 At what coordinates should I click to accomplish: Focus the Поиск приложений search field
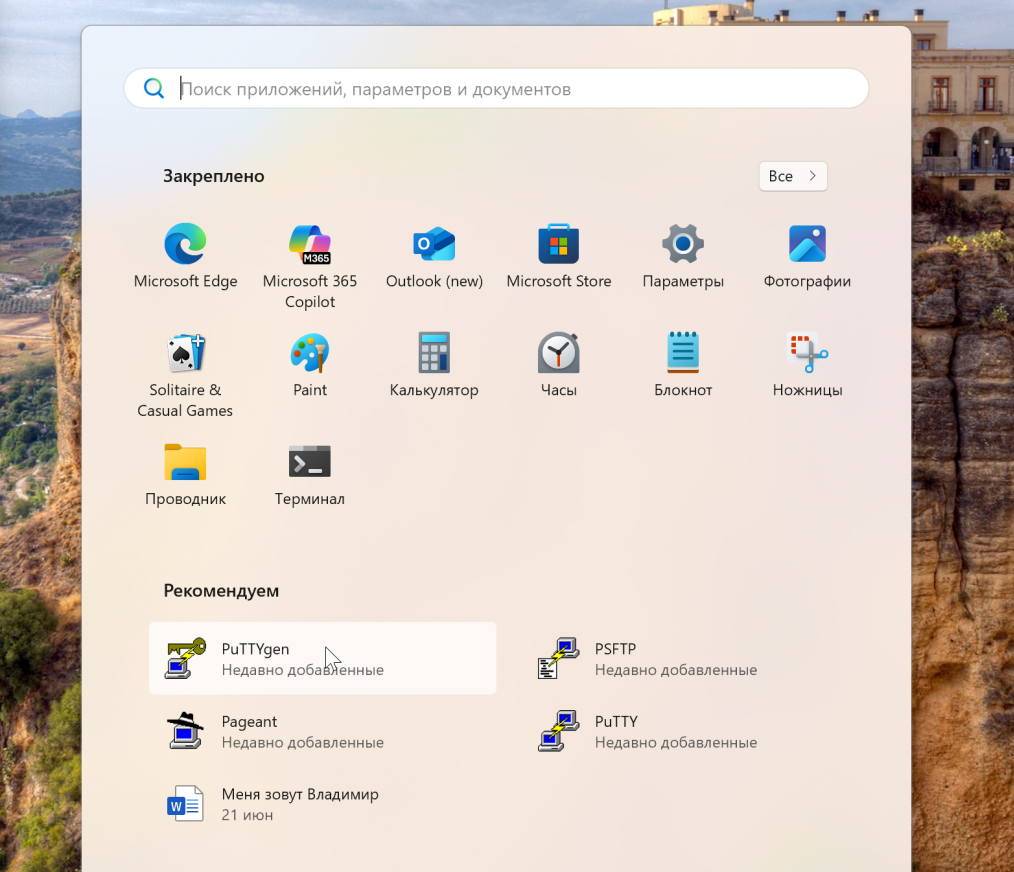[x=496, y=88]
